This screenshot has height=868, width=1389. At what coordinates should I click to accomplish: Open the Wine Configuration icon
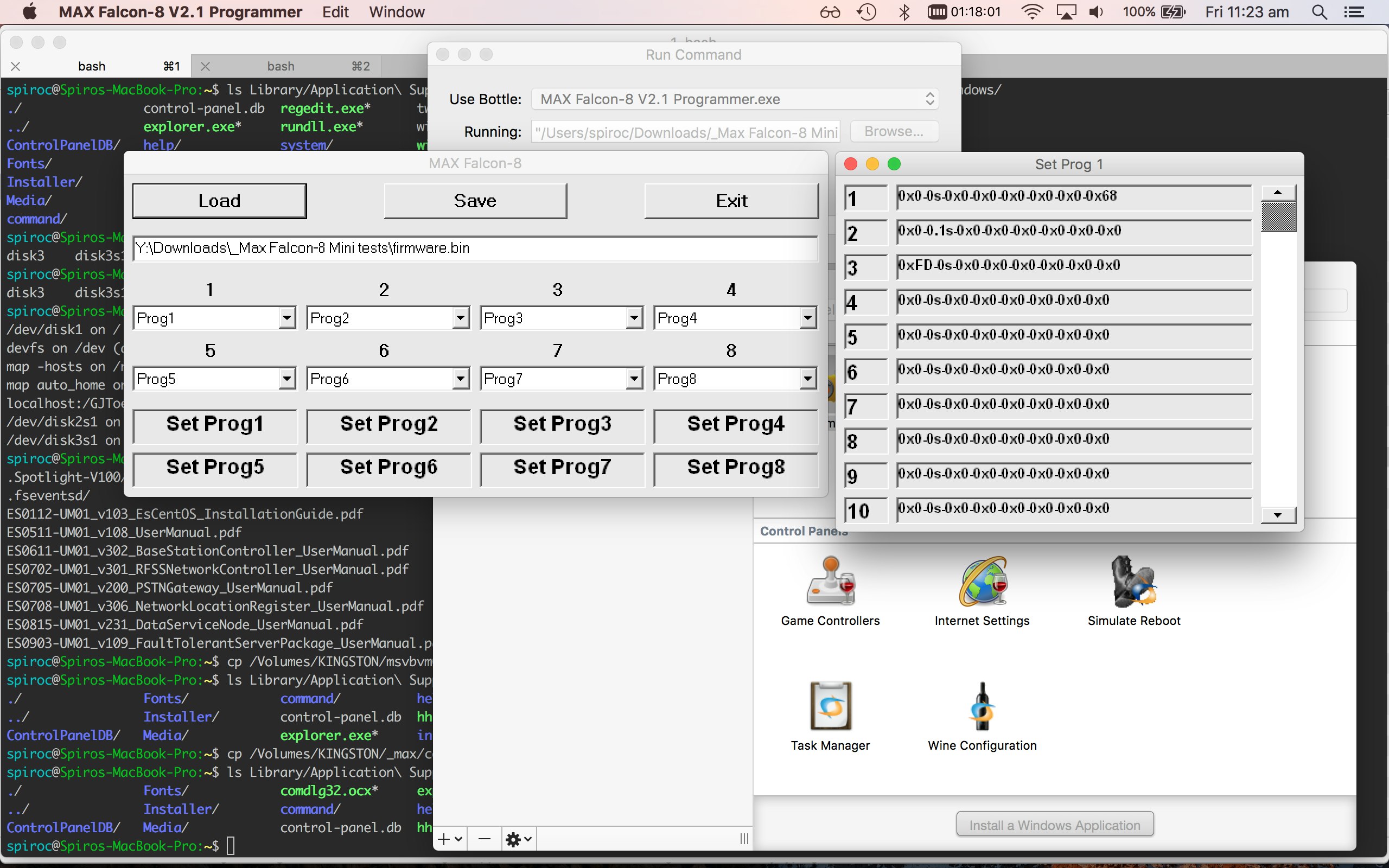click(x=982, y=706)
